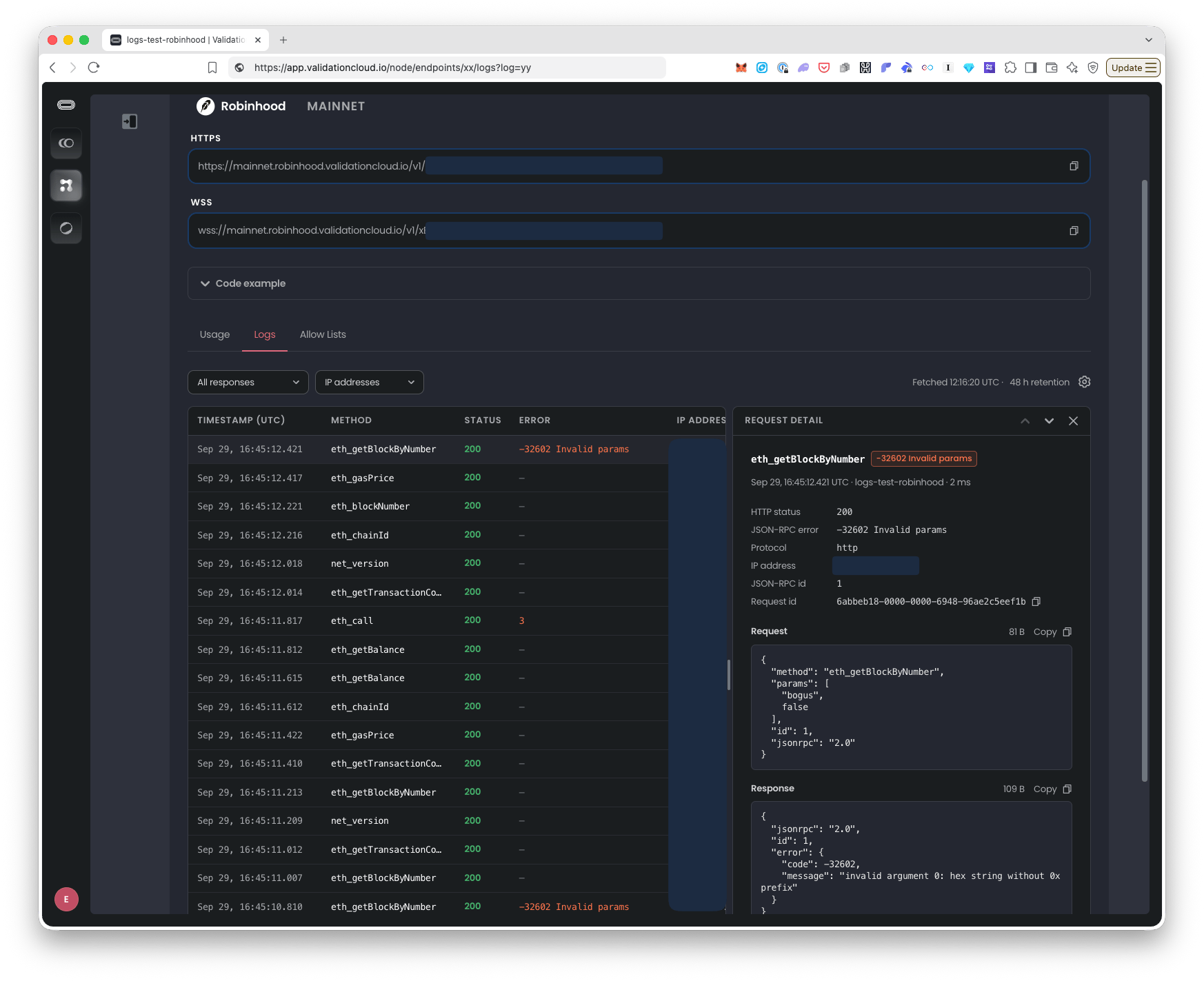
Task: Switch to the Allow Lists tab
Action: 323,334
